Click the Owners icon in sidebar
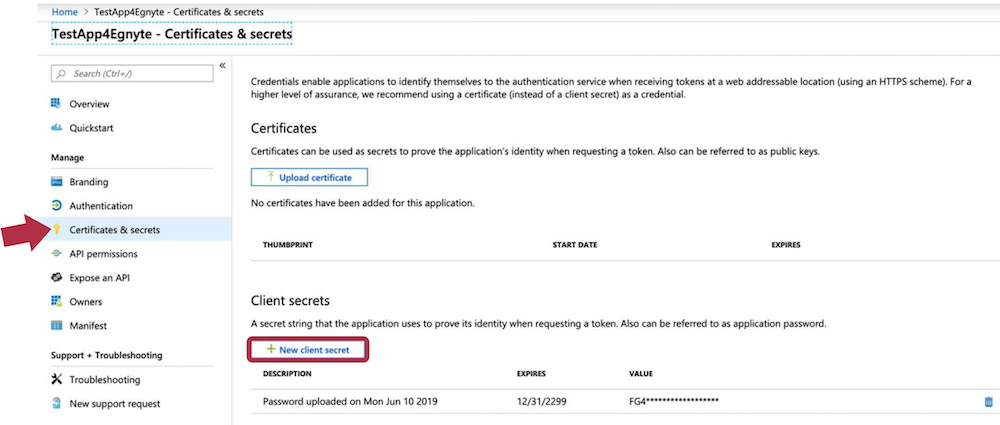 point(56,301)
